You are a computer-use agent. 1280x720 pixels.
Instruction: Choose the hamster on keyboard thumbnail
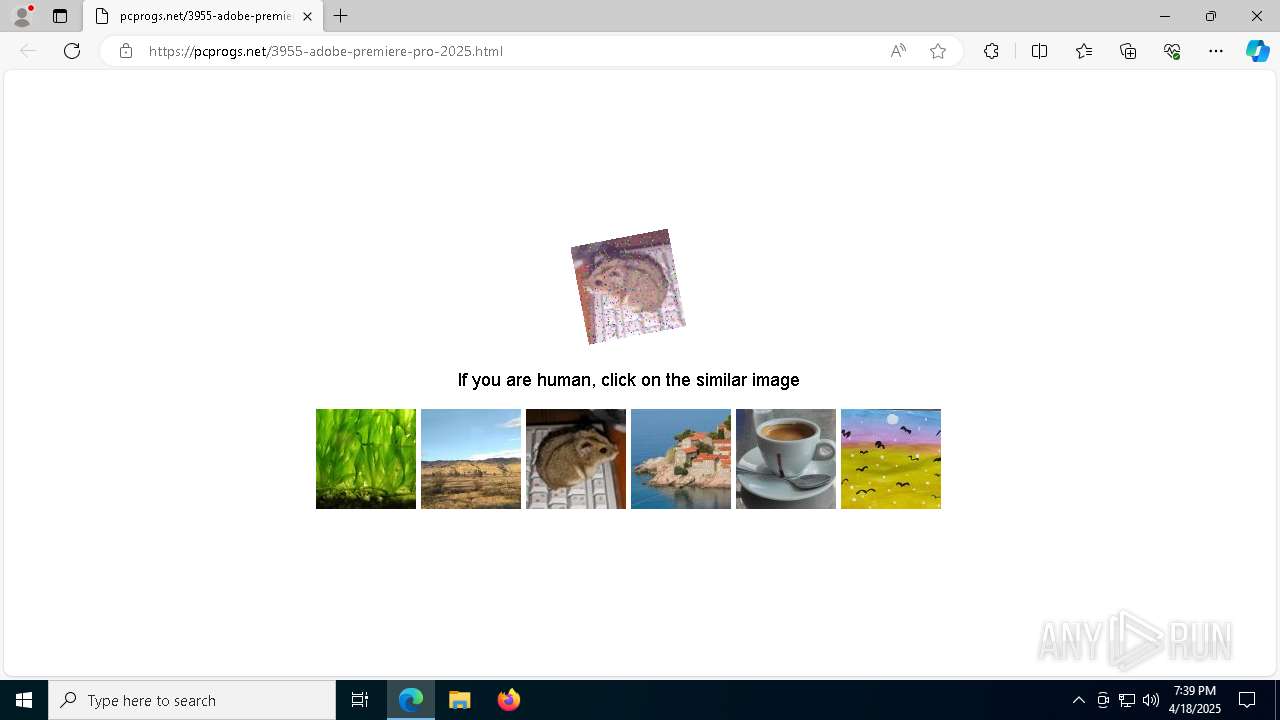point(576,459)
